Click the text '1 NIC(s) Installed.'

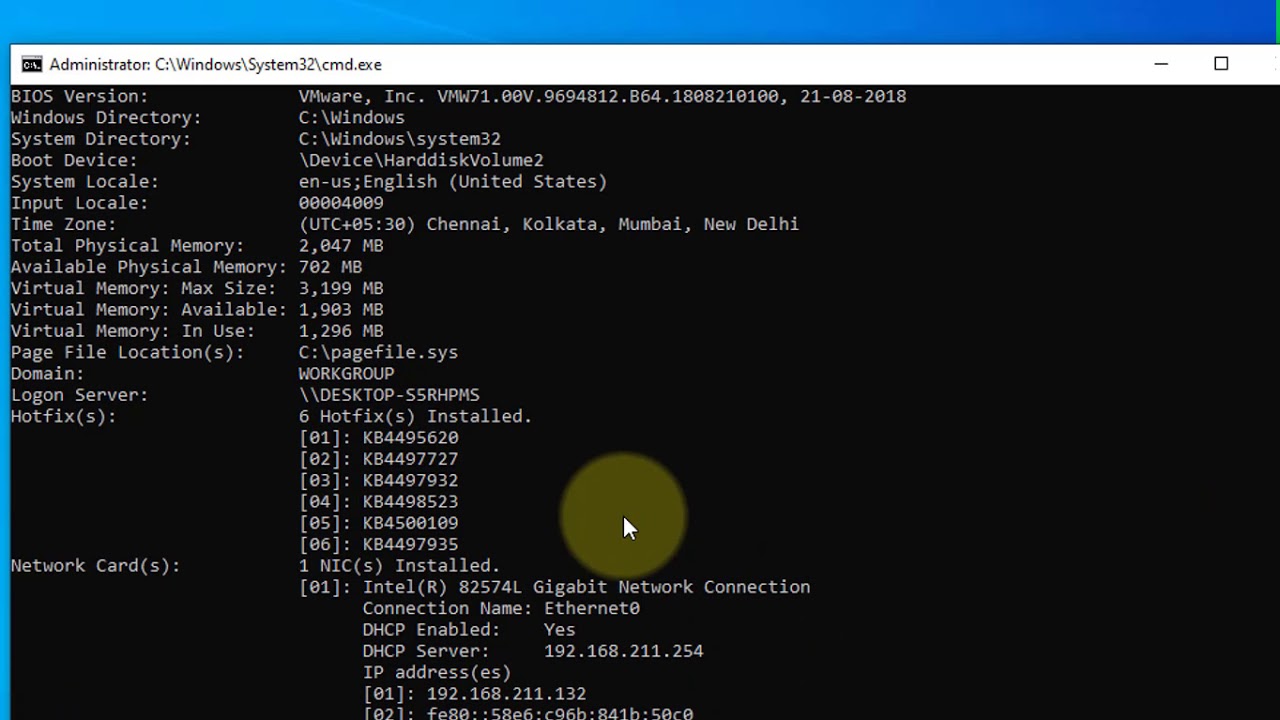399,566
